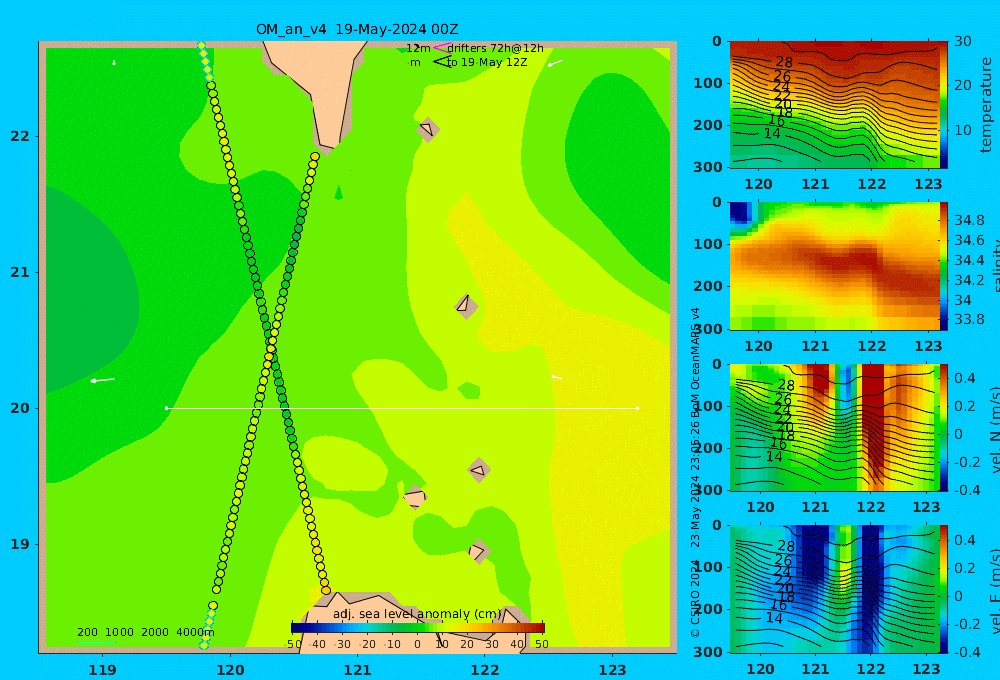Image resolution: width=1000 pixels, height=680 pixels.
Task: Click latitude tick label 22 on the main map
Action: coord(20,136)
